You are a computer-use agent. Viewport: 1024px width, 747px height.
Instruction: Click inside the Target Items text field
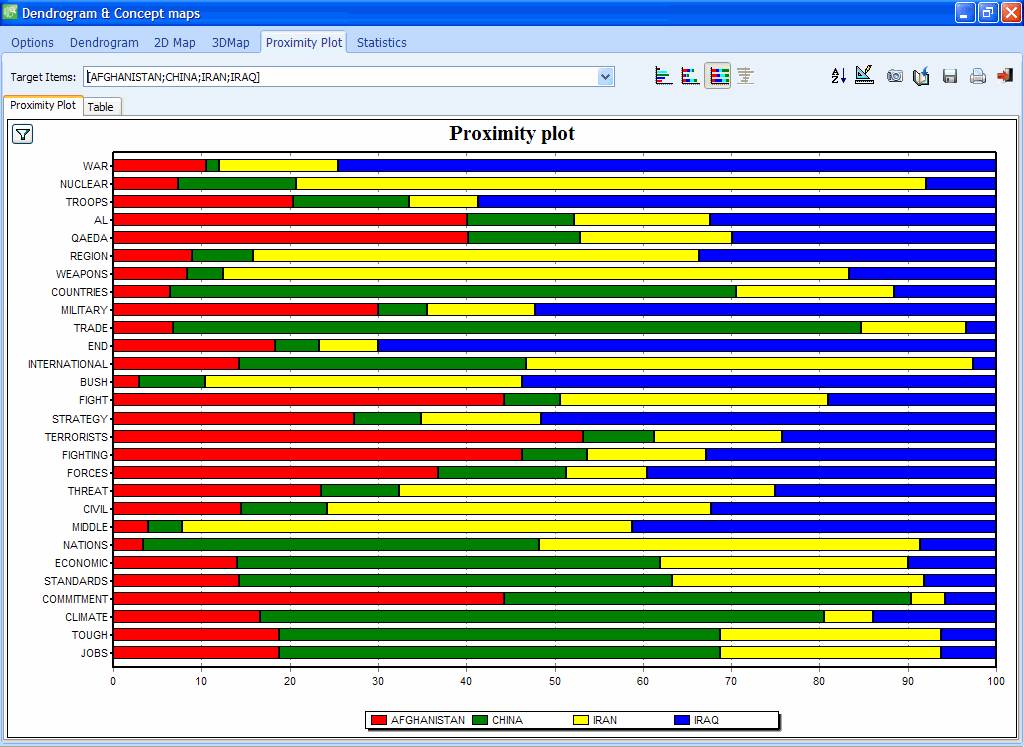coord(340,77)
